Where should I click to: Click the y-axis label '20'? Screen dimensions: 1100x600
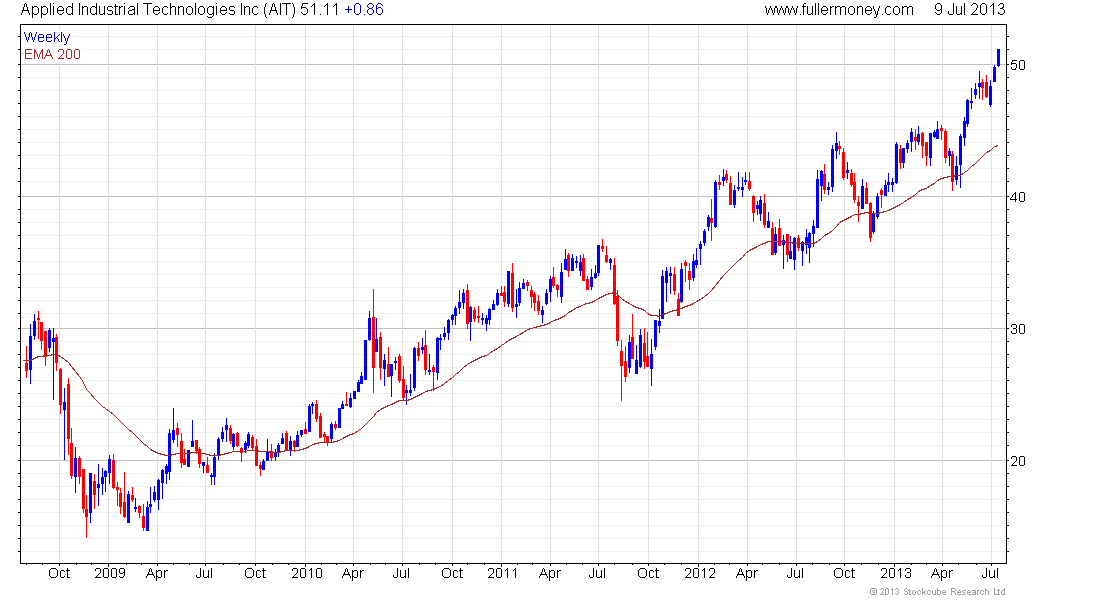coord(1017,461)
